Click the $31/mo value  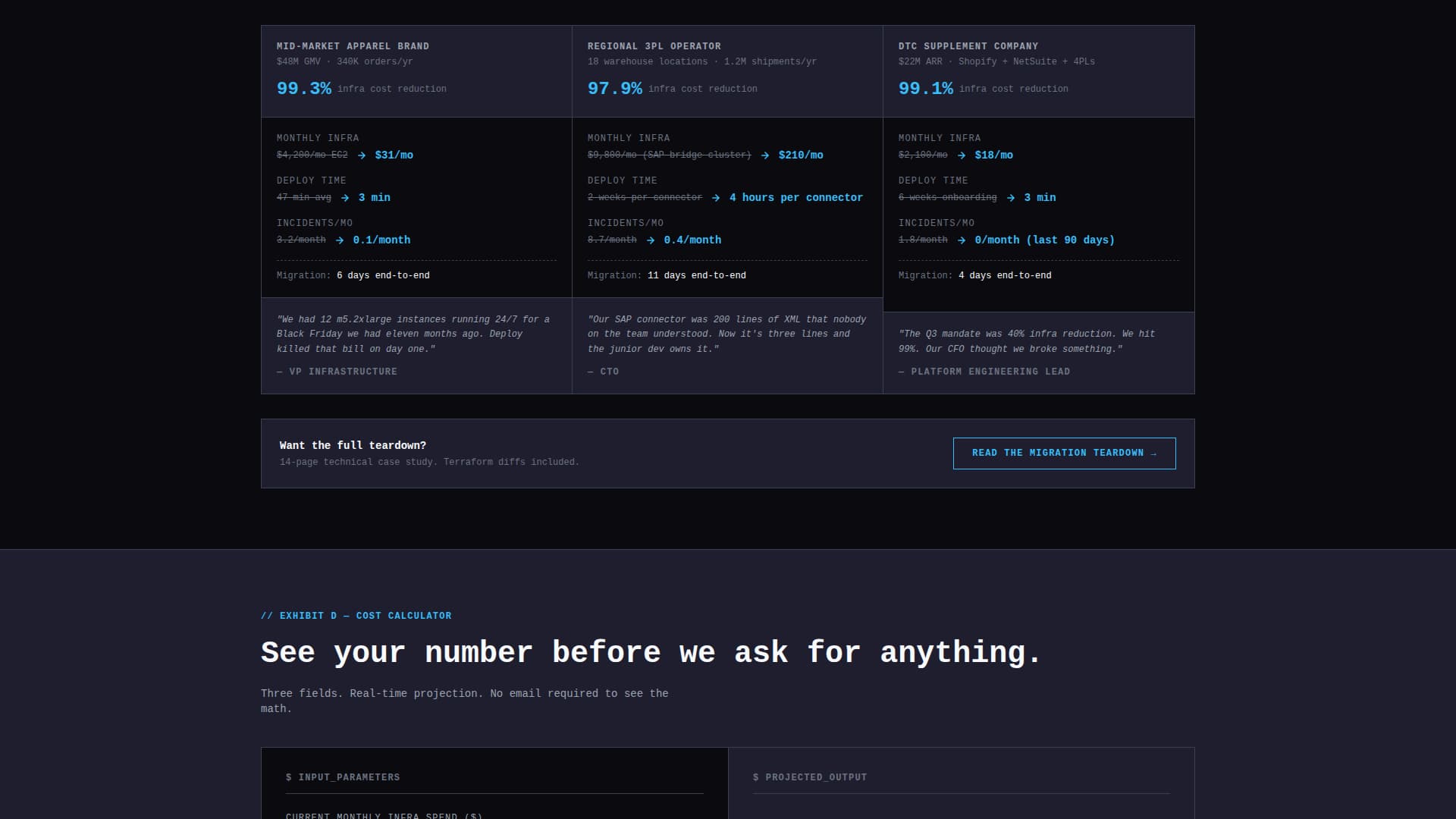tap(394, 155)
